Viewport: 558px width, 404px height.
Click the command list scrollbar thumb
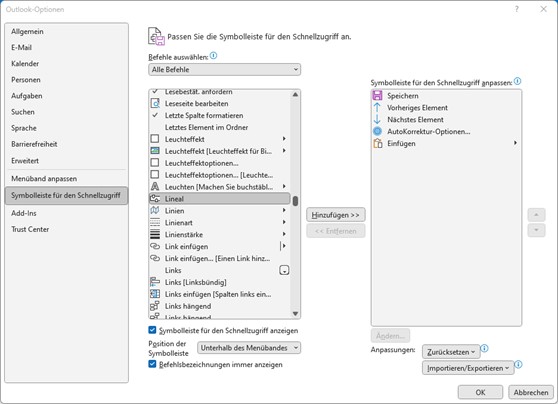(295, 201)
